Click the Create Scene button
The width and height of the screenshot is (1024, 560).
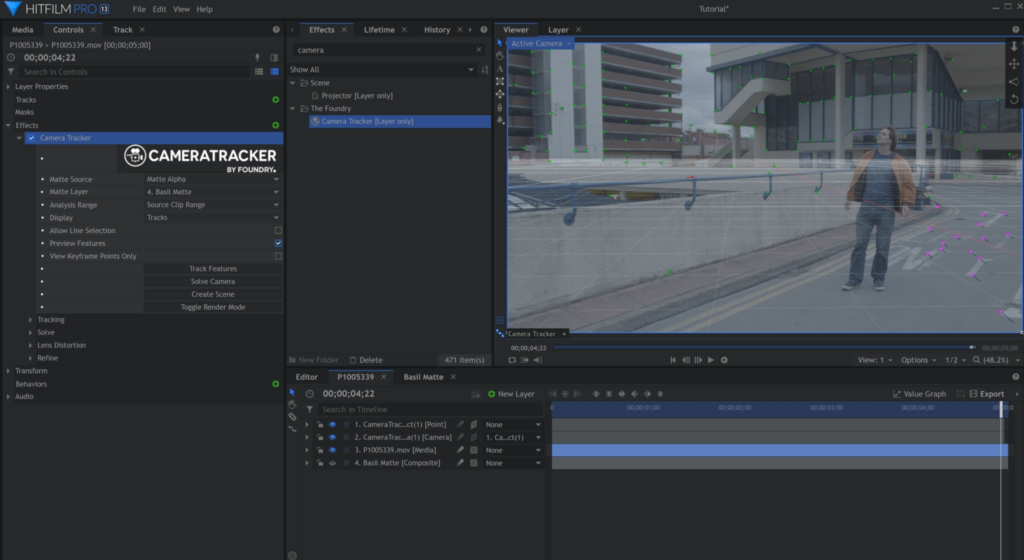[x=213, y=294]
